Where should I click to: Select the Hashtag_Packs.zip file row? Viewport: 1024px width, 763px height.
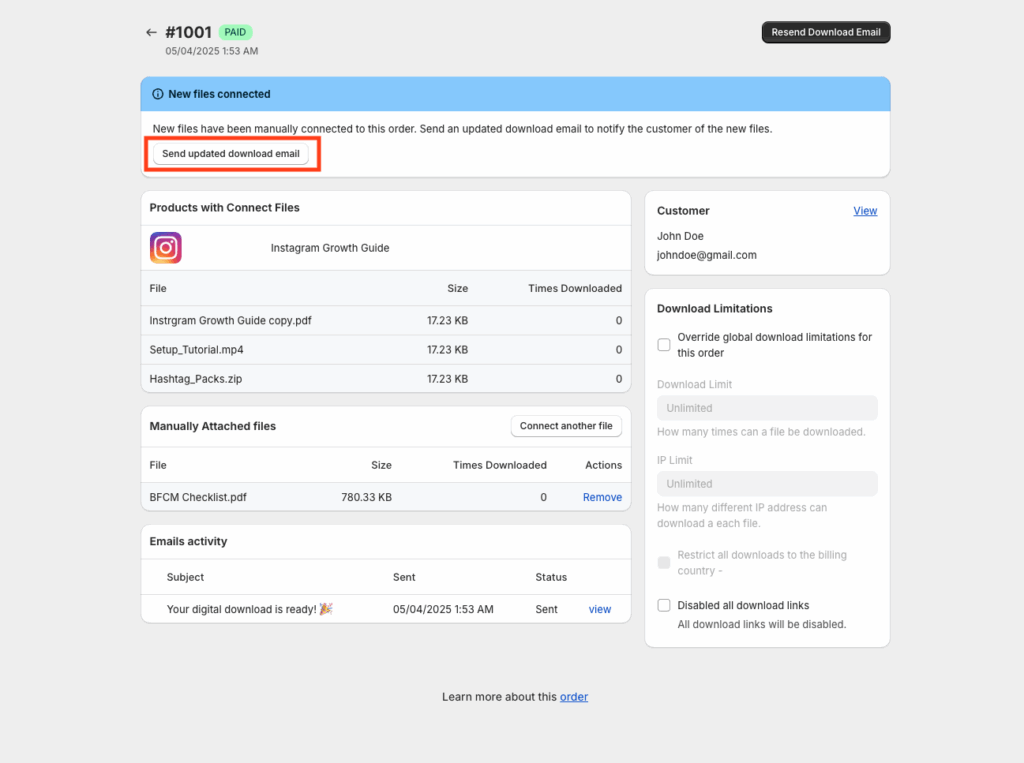(196, 379)
